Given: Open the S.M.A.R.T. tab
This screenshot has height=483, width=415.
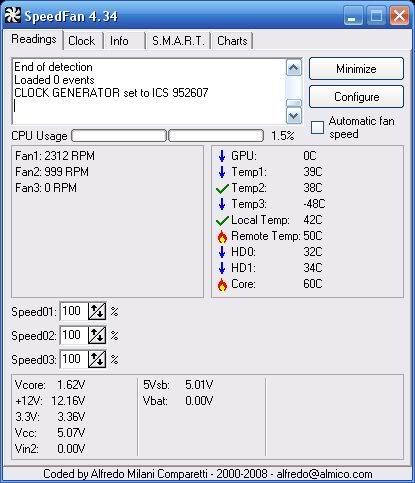Looking at the screenshot, I should pos(178,41).
